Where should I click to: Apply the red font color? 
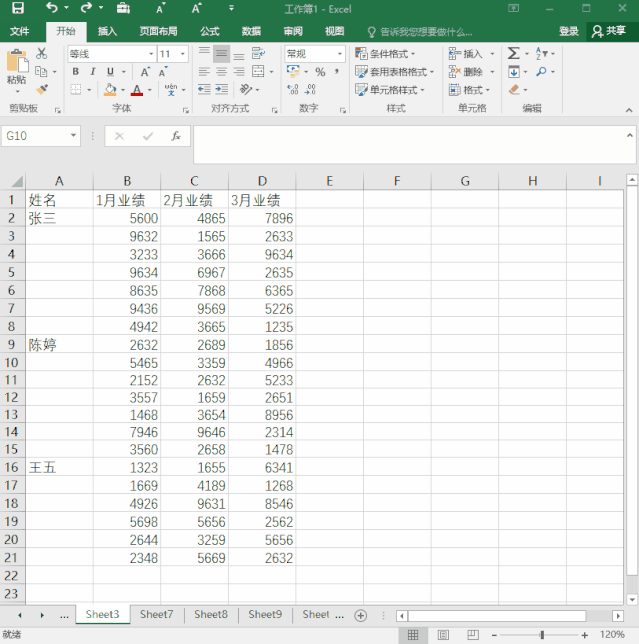click(137, 90)
